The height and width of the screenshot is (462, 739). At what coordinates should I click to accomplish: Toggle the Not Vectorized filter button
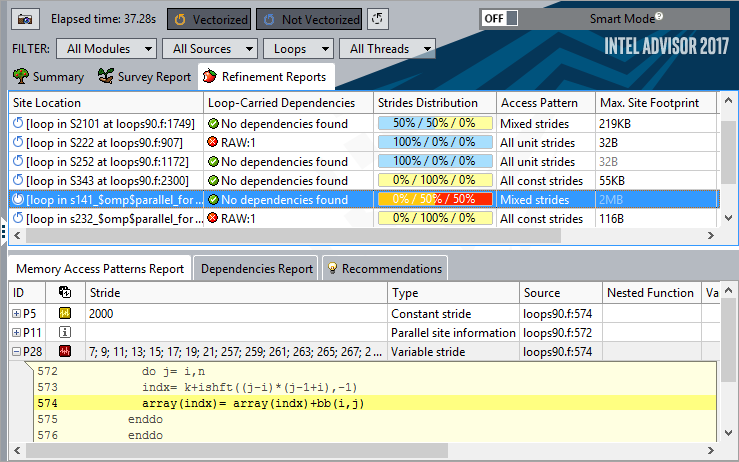309,19
